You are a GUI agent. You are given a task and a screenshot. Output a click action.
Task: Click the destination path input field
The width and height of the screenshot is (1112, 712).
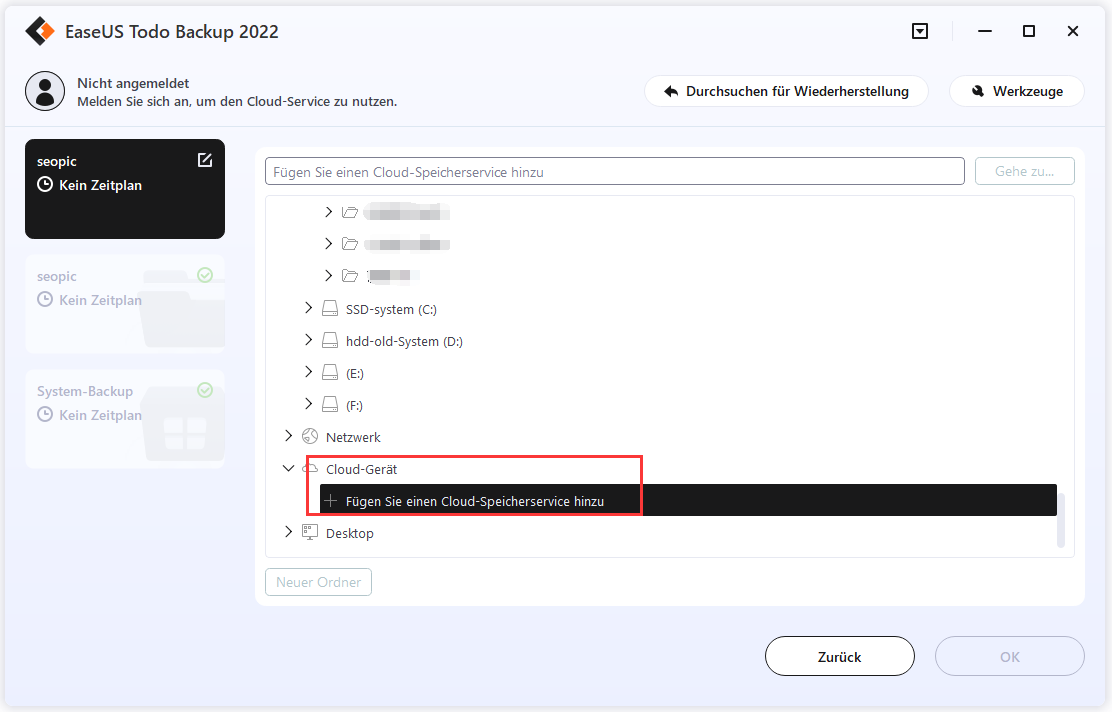[x=614, y=171]
